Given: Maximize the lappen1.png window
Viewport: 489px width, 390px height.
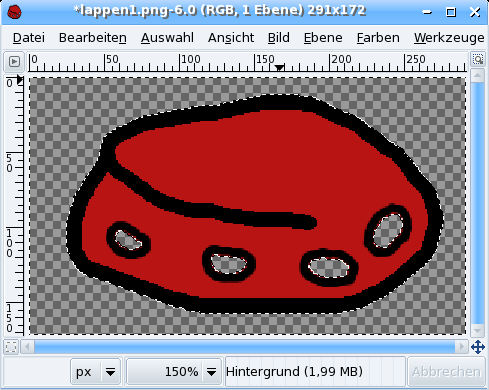Looking at the screenshot, I should point(451,12).
